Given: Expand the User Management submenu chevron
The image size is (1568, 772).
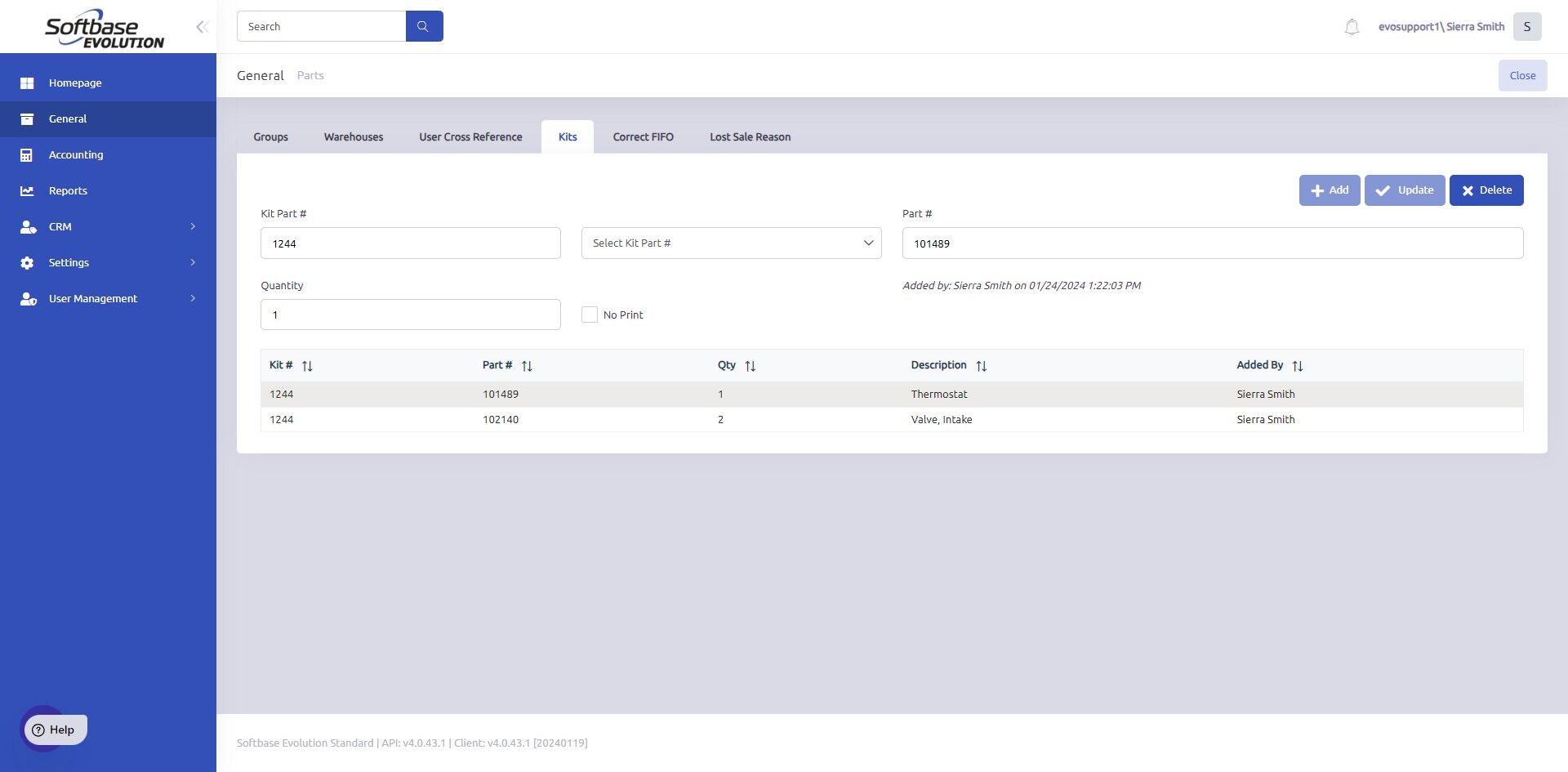Looking at the screenshot, I should point(193,298).
